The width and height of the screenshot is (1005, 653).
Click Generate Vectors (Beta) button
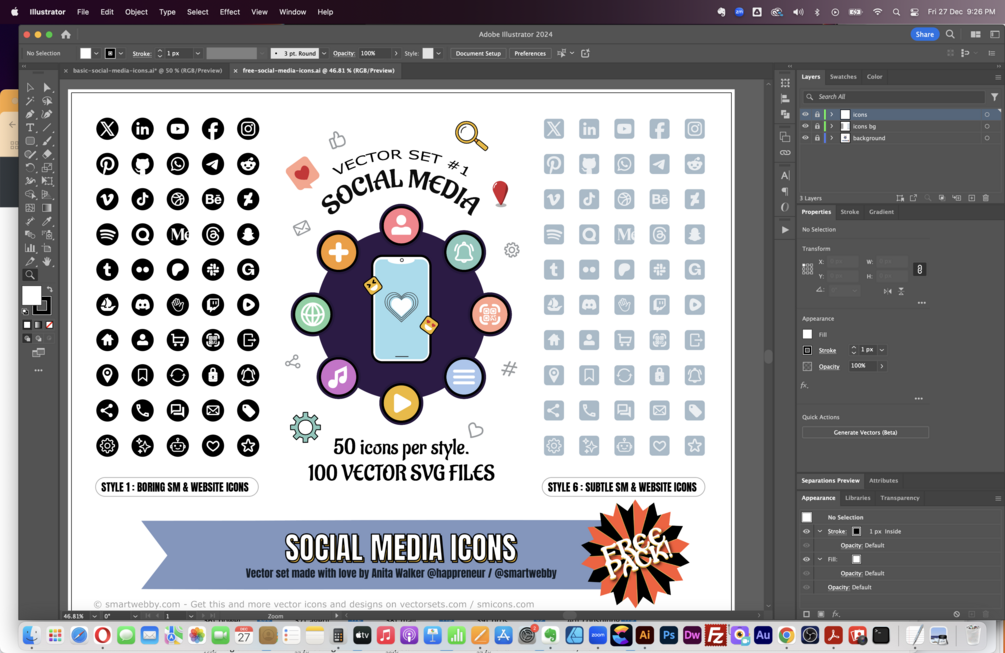(865, 433)
